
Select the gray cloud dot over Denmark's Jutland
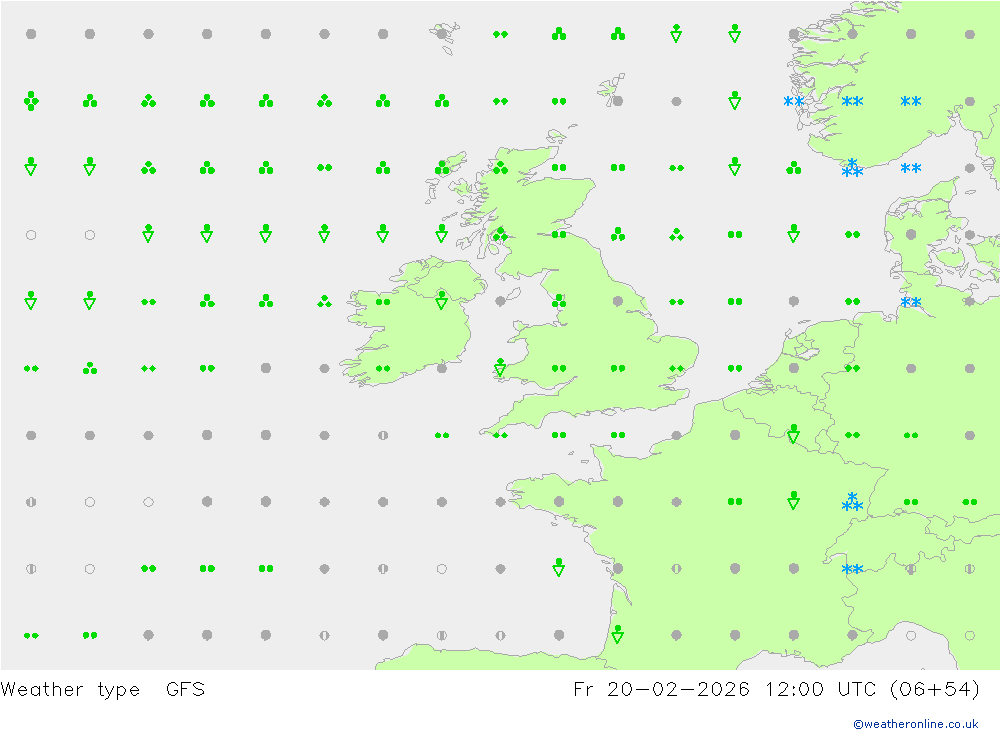911,235
